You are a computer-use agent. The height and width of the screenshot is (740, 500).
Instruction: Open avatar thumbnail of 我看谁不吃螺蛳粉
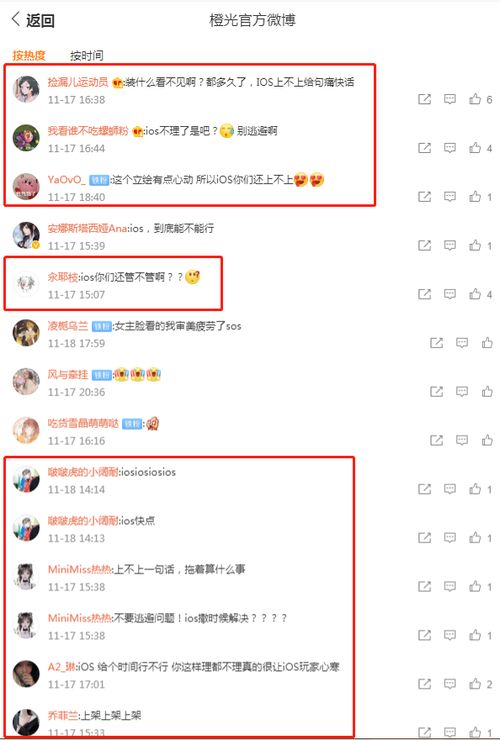pyautogui.click(x=26, y=138)
